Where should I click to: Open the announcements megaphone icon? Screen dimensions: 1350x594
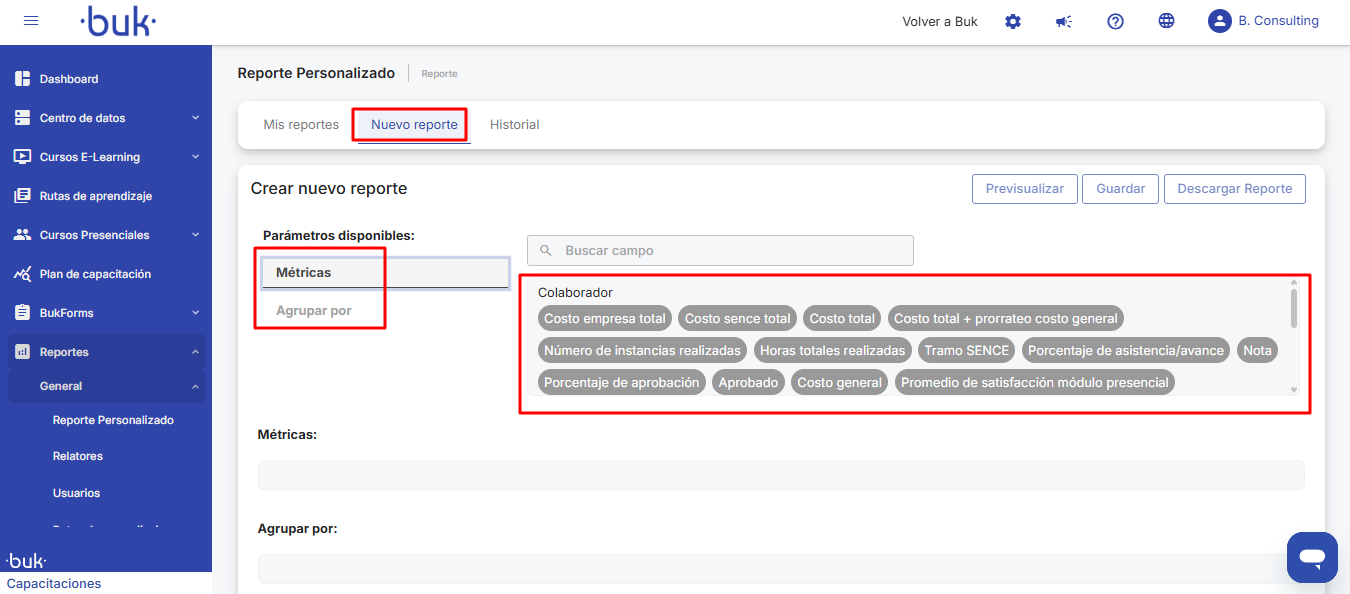pyautogui.click(x=1064, y=21)
